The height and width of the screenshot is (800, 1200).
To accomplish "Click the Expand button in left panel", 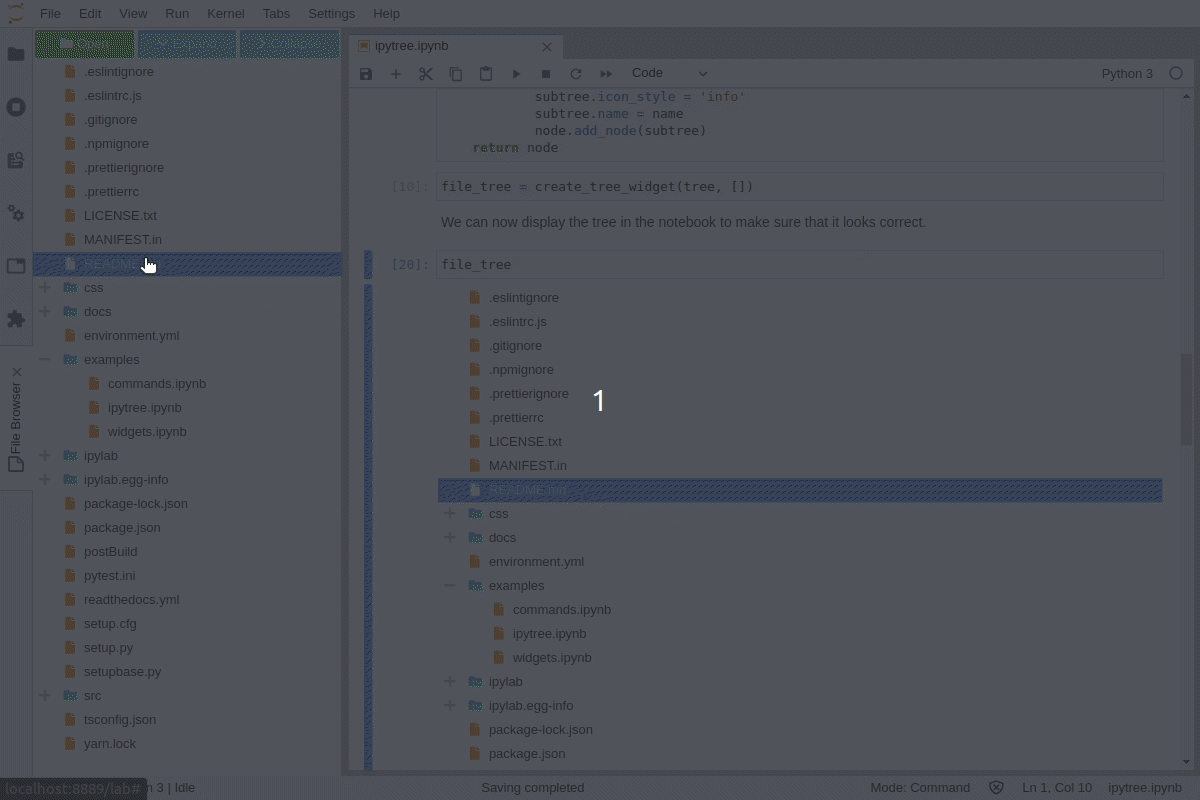I will click(187, 44).
